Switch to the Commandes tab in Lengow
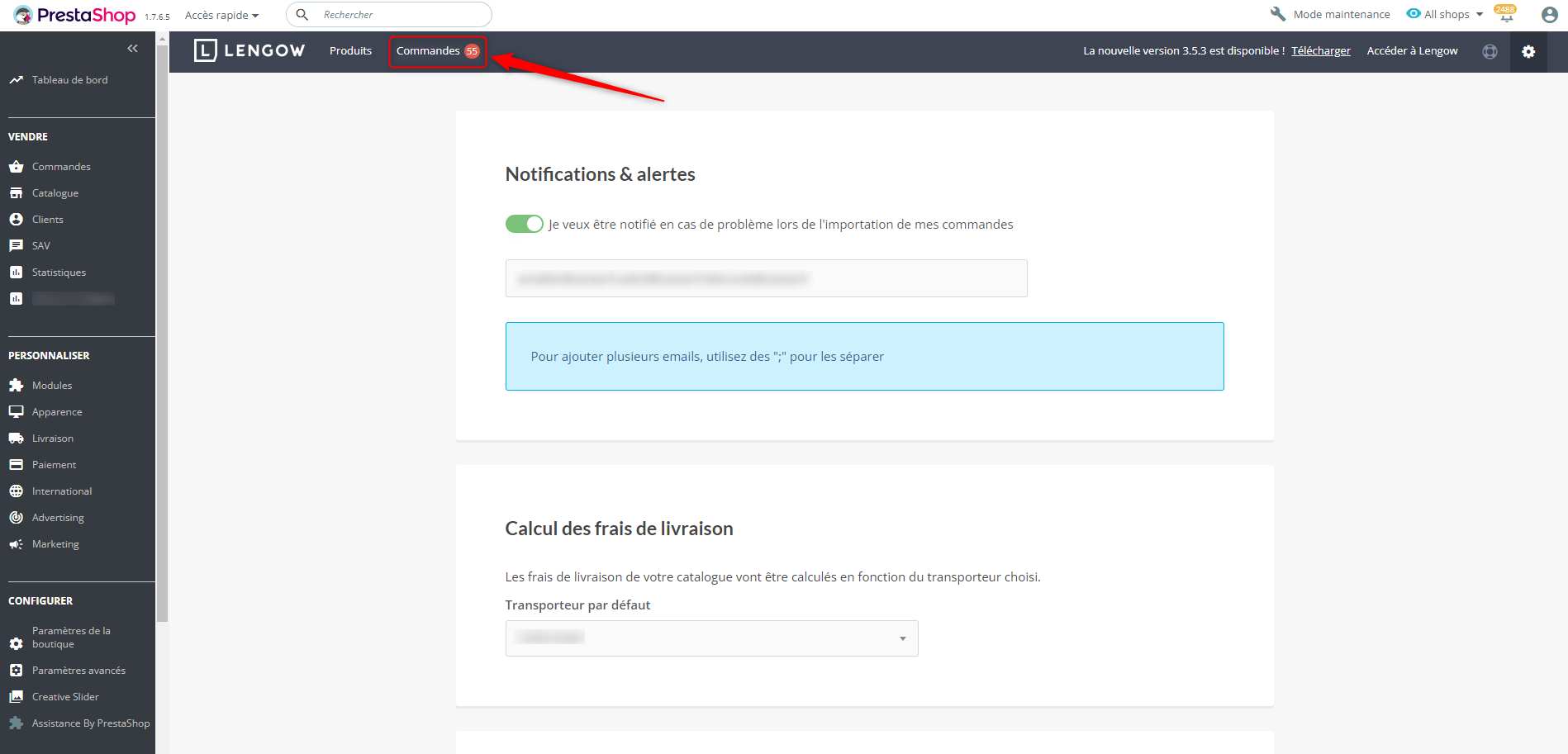The image size is (1568, 754). point(437,51)
